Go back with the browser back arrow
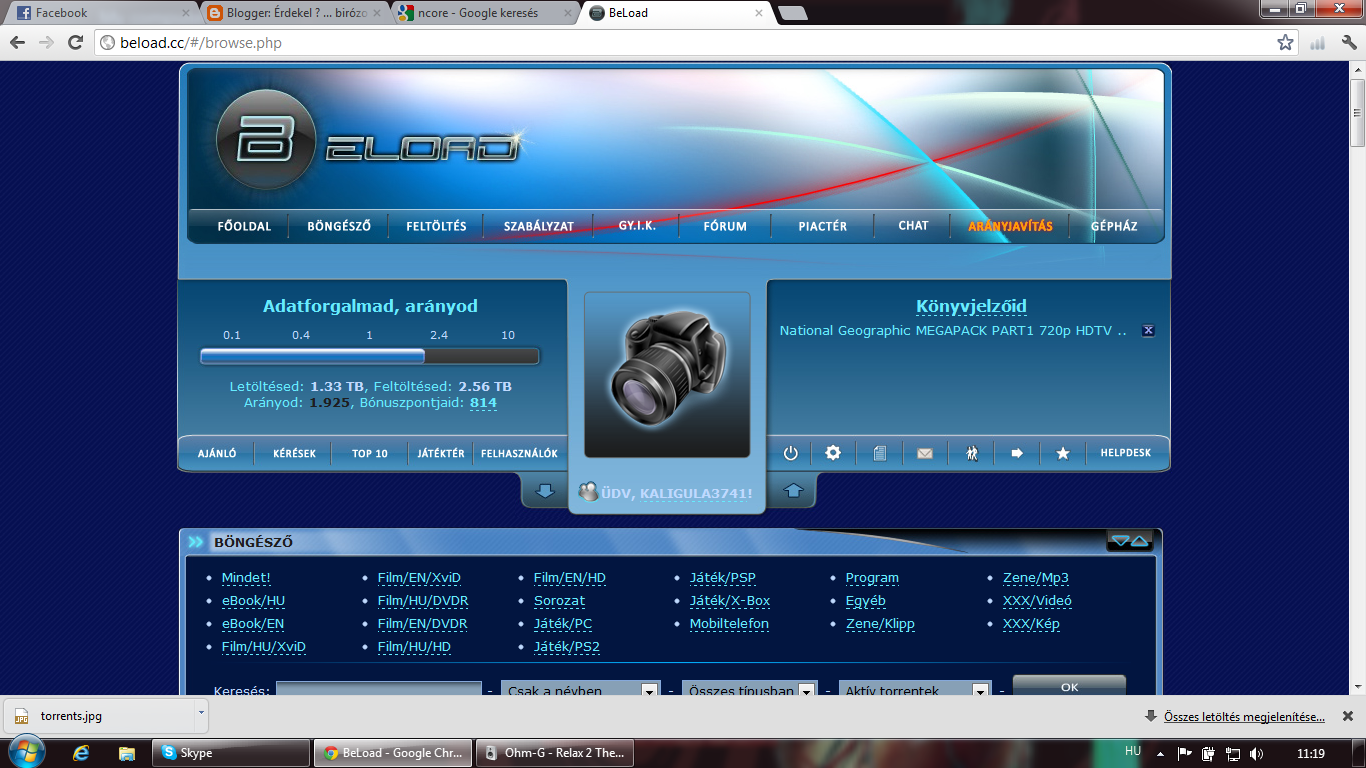The image size is (1366, 768). click(x=17, y=42)
